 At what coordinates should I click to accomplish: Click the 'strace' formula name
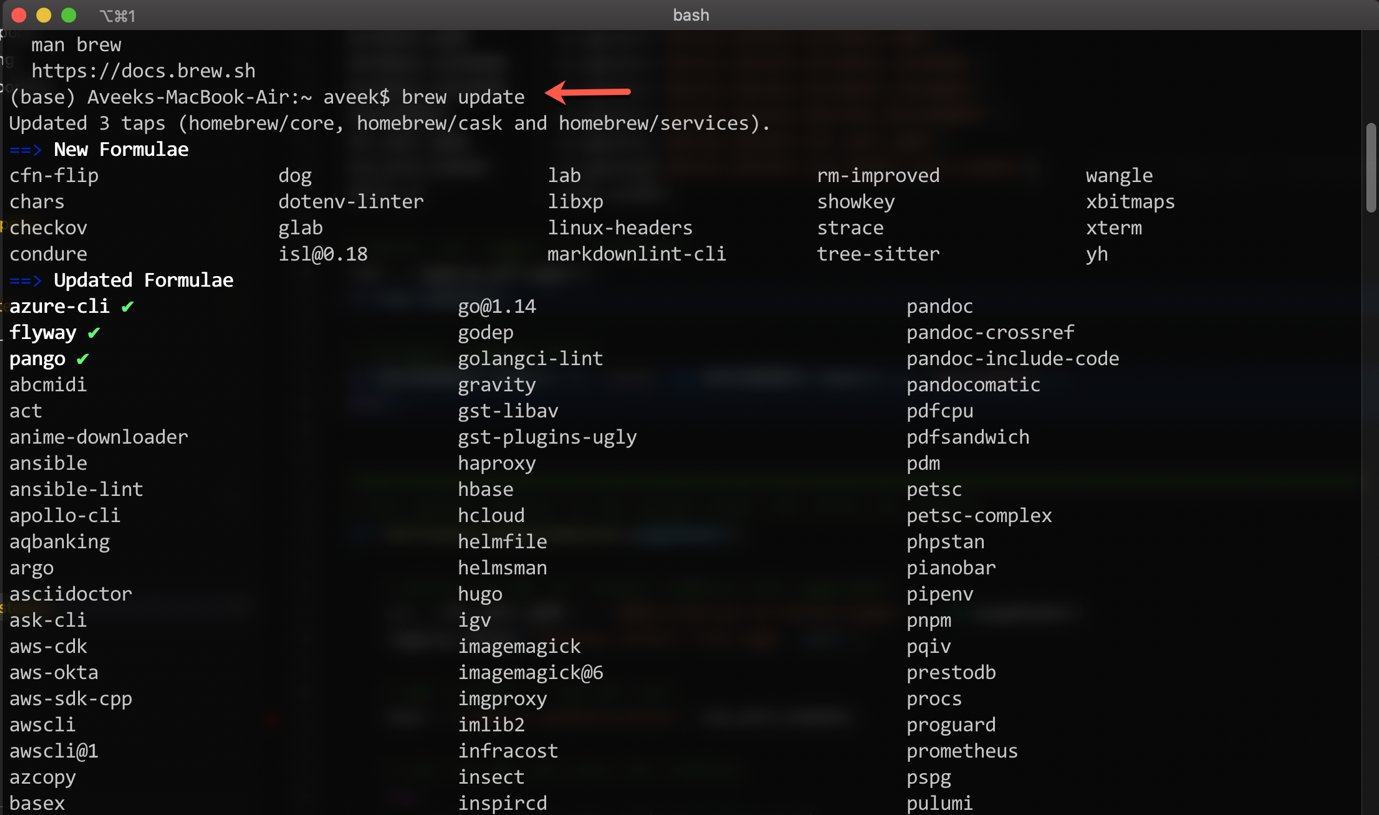click(850, 228)
